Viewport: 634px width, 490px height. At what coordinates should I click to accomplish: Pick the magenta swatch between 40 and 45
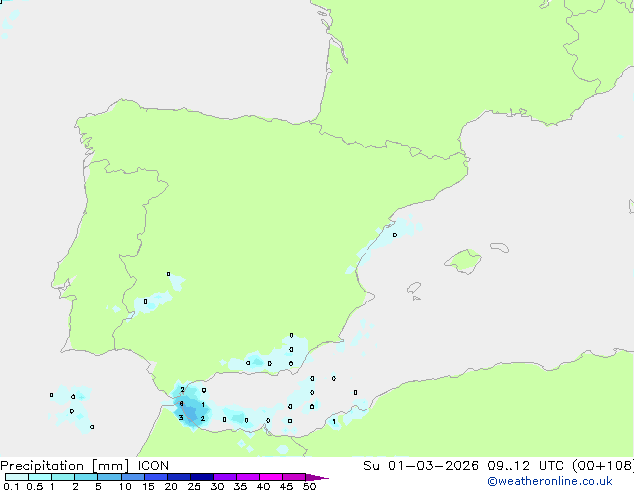click(x=271, y=477)
